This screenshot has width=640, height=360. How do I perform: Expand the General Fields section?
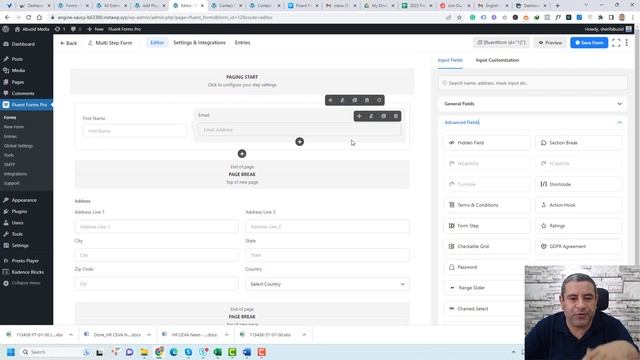tap(533, 104)
